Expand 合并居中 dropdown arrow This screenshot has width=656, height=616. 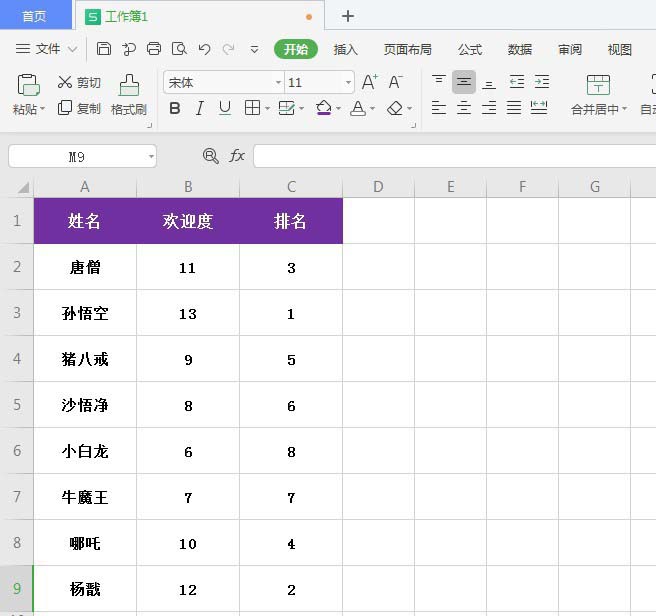coord(625,109)
